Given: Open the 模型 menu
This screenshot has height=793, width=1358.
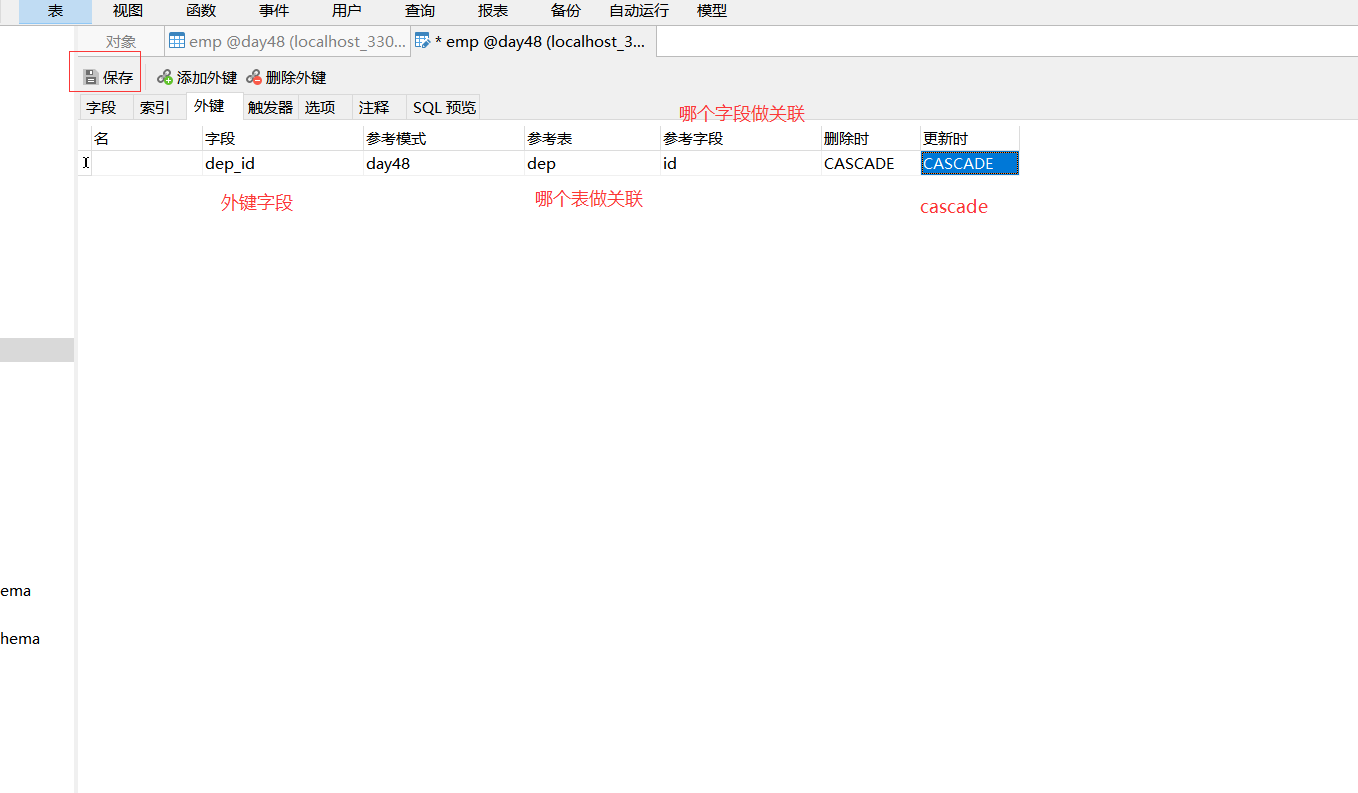Looking at the screenshot, I should point(711,11).
